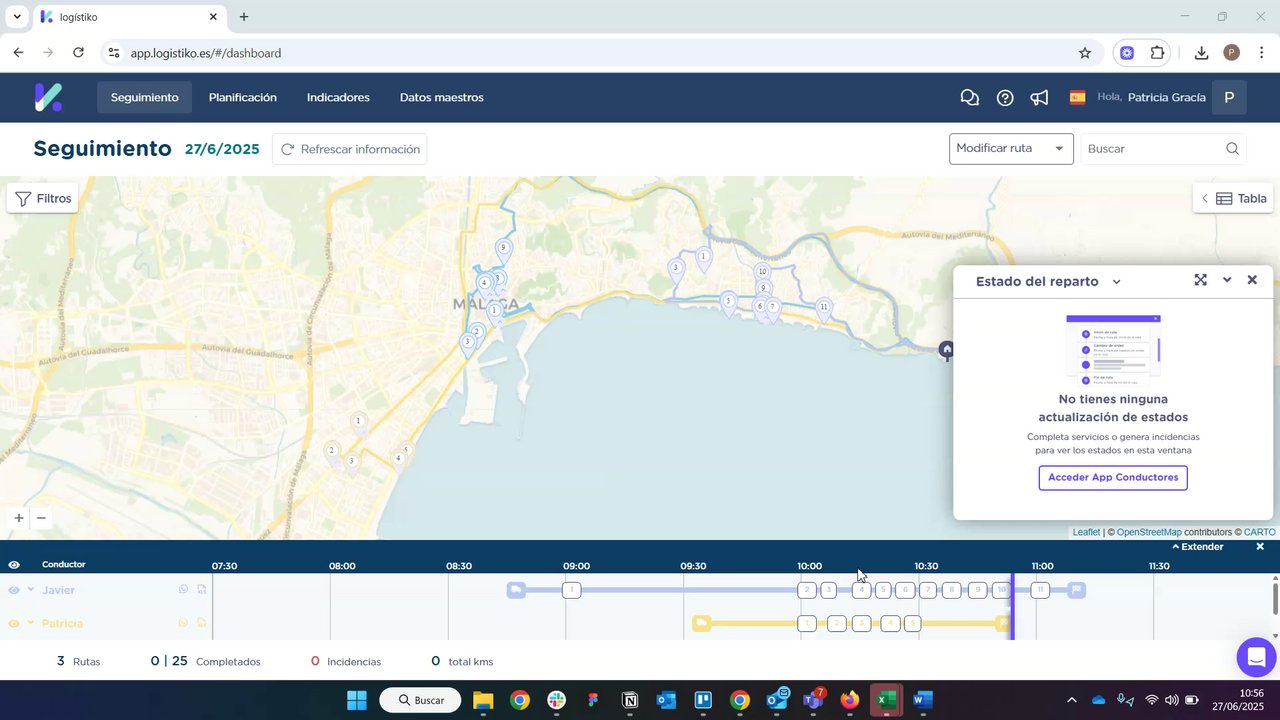This screenshot has height=720, width=1280.
Task: Open WhatsApp contact icon for Patricia
Action: click(x=183, y=623)
